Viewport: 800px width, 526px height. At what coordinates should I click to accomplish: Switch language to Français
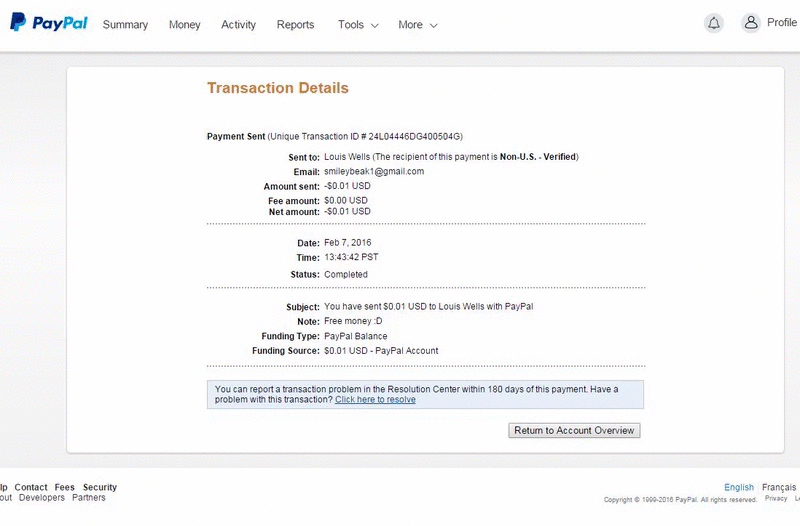[779, 487]
